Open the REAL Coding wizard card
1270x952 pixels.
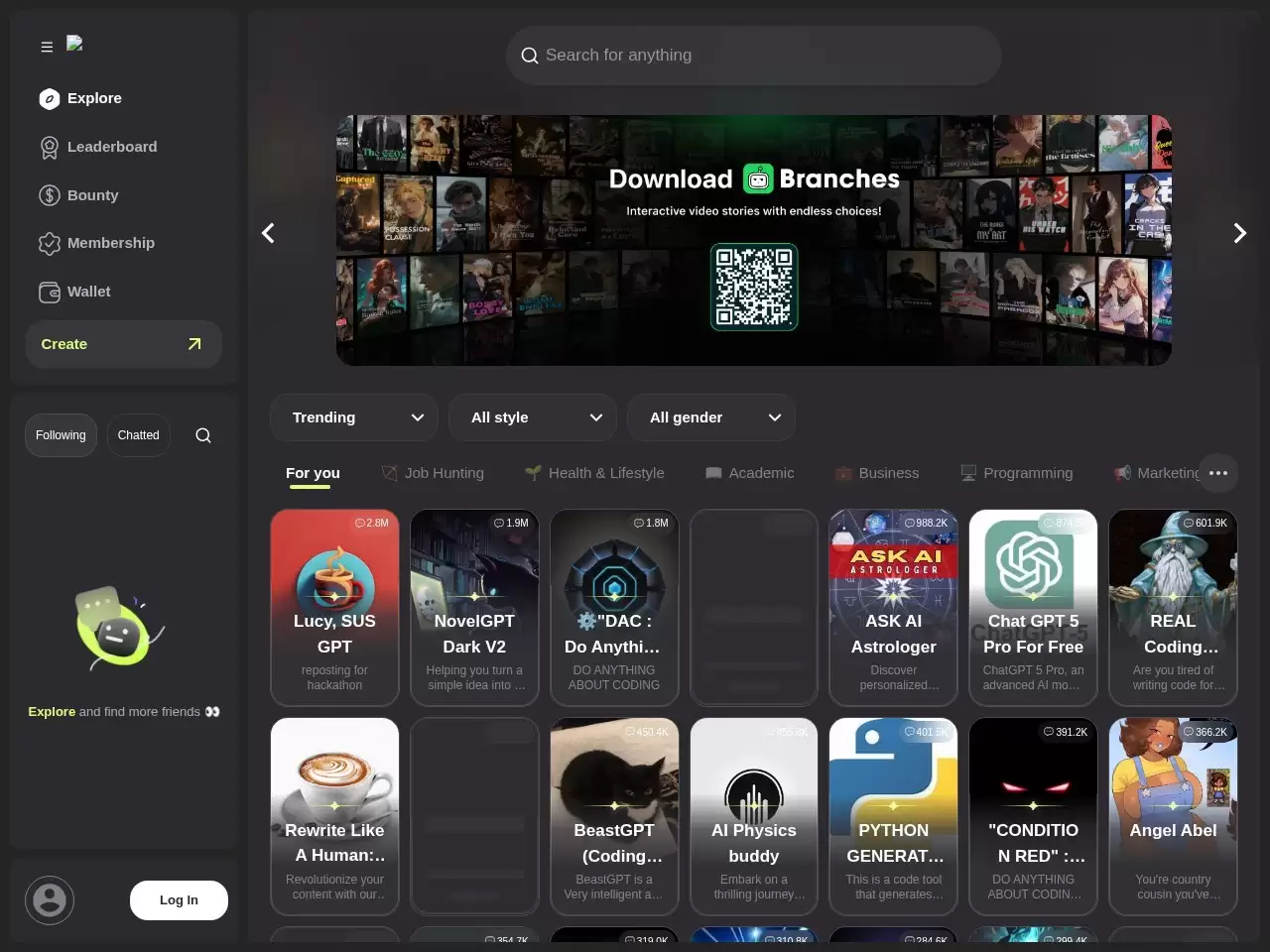point(1174,608)
